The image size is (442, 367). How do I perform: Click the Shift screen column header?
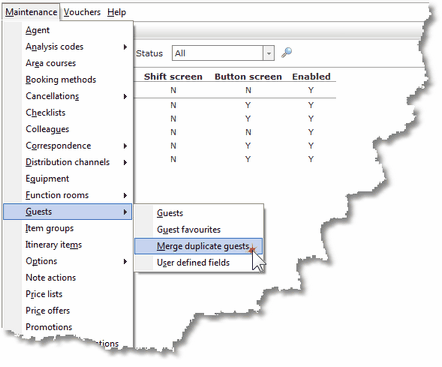[x=173, y=77]
